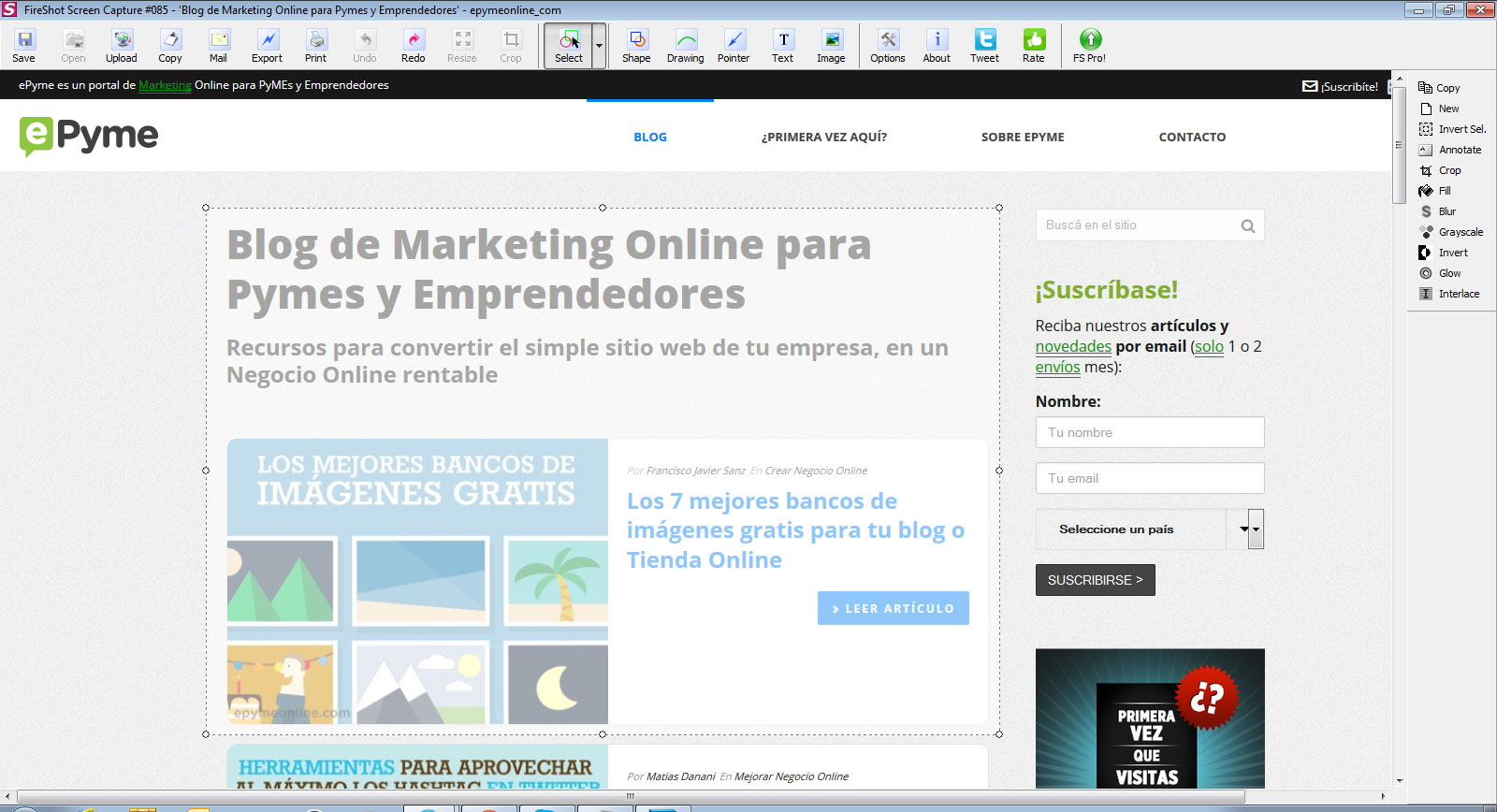Image resolution: width=1497 pixels, height=812 pixels.
Task: Click the 'Tu nombre' input field
Action: pos(1149,432)
